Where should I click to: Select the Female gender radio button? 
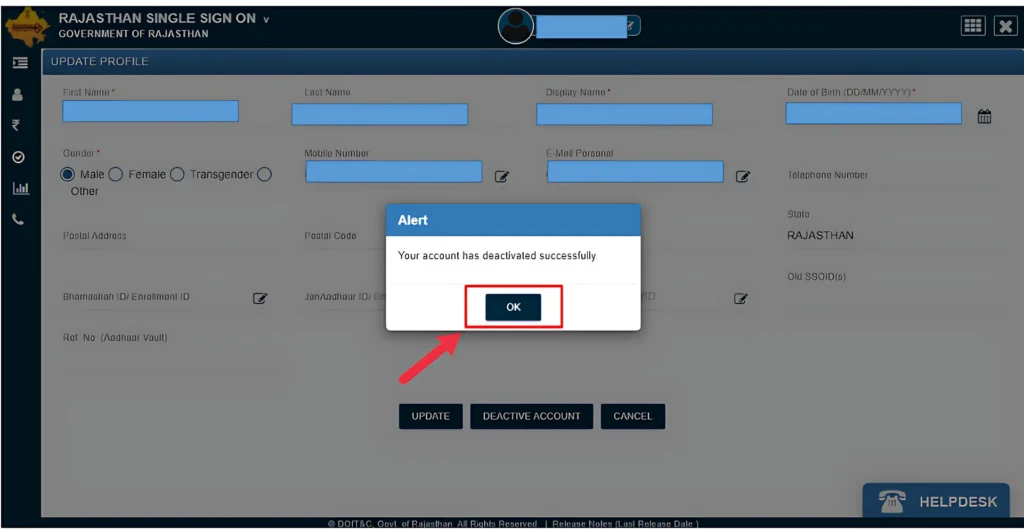point(115,174)
